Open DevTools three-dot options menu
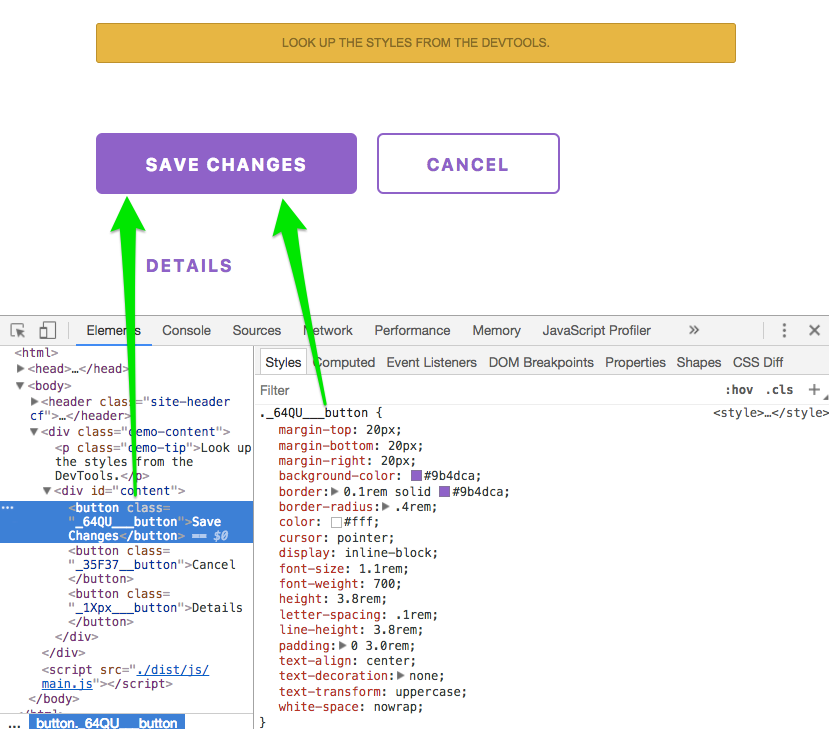This screenshot has height=729, width=829. pos(784,330)
